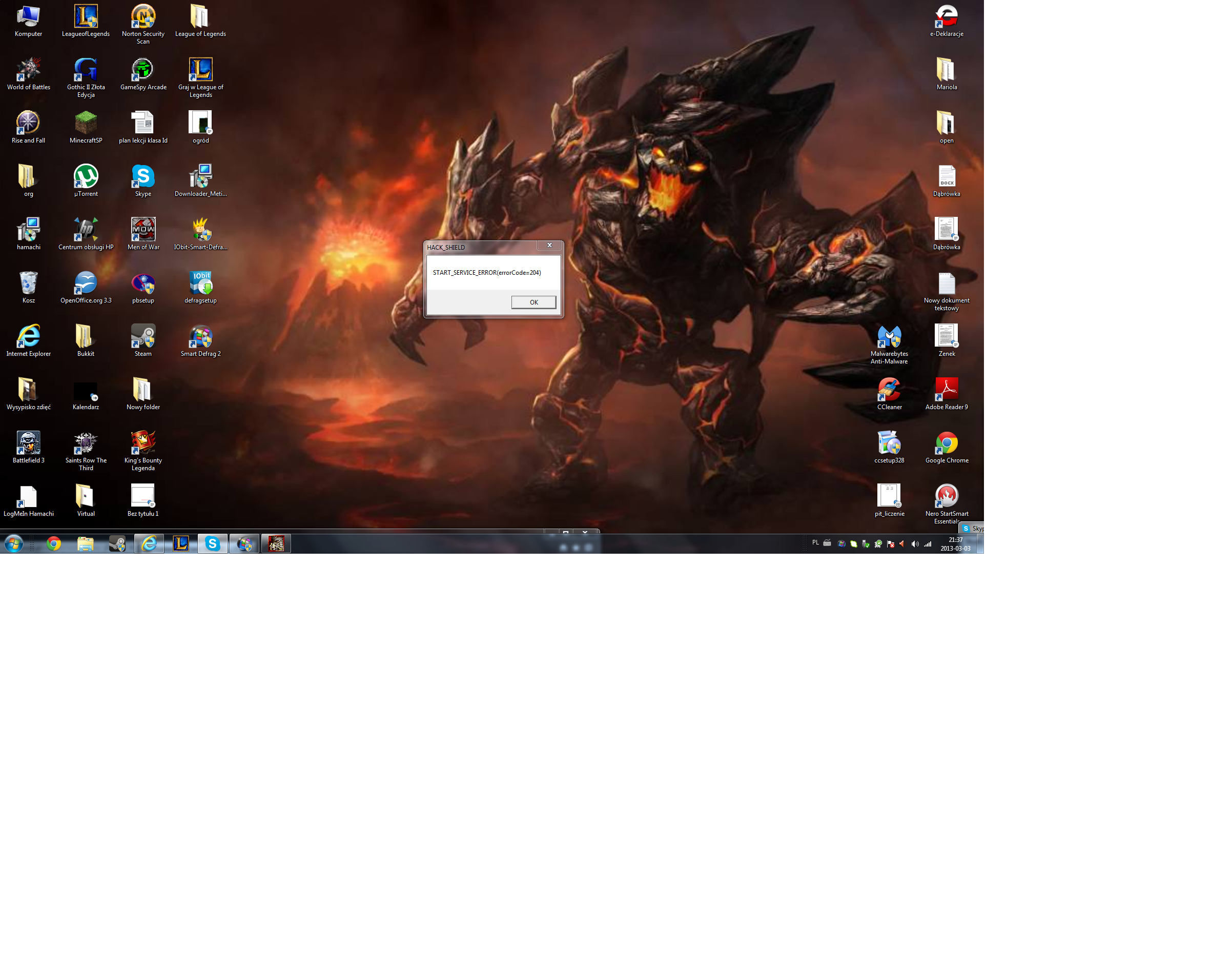Image resolution: width=1232 pixels, height=969 pixels.
Task: Select the King's Bounty Legenda shortcut
Action: 143,451
